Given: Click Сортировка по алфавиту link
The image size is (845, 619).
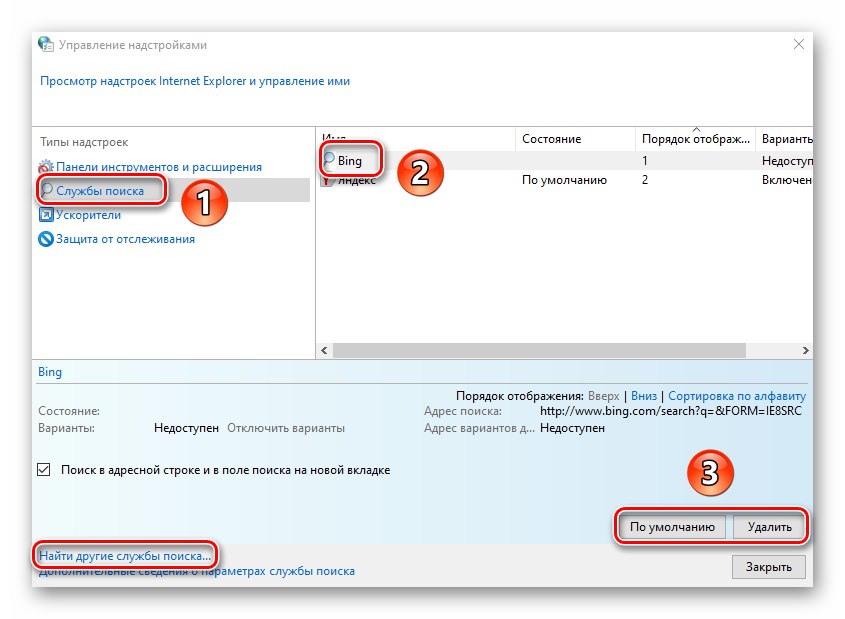Looking at the screenshot, I should tap(737, 395).
